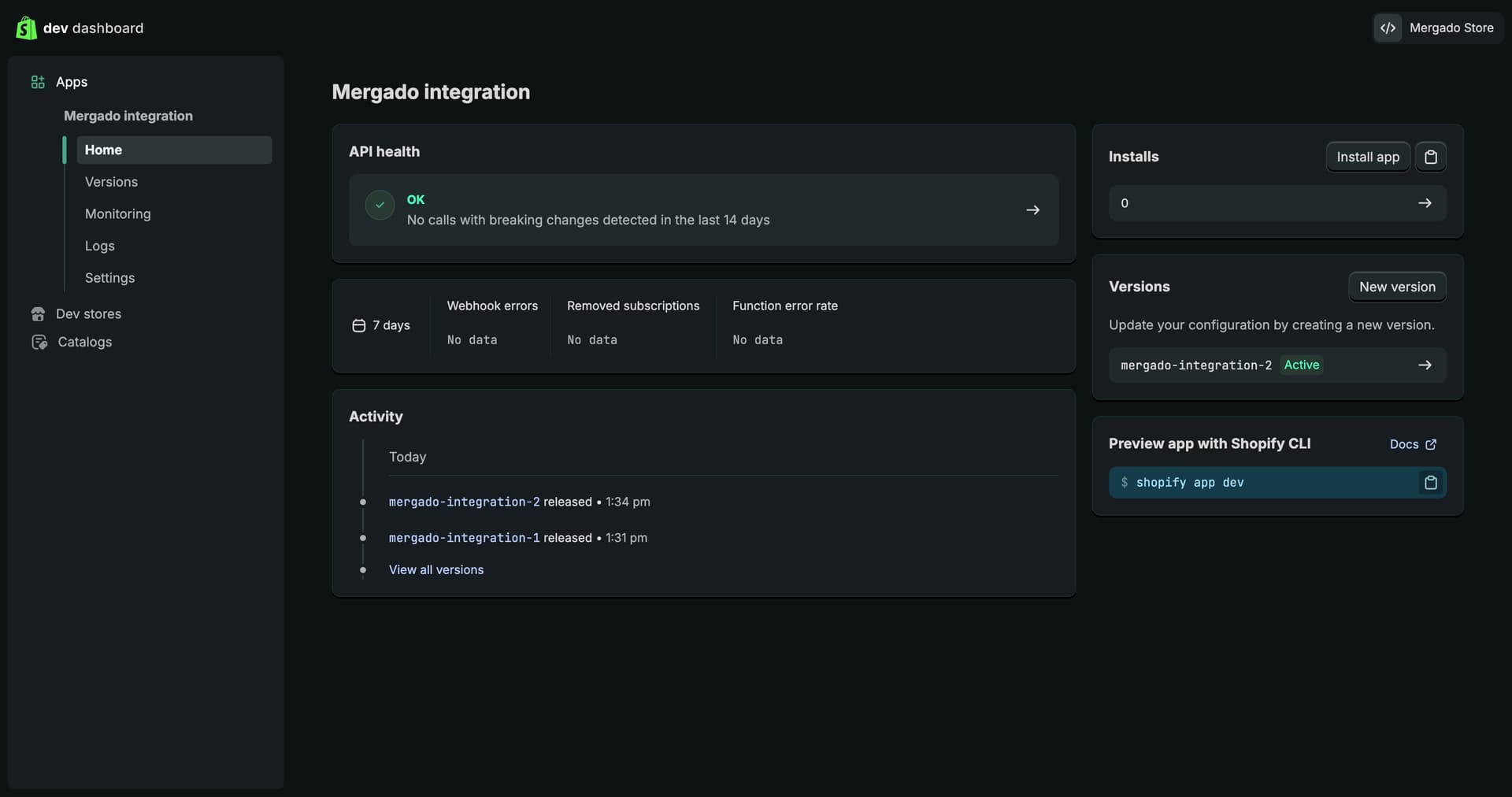
Task: Open installs count arrow
Action: click(1424, 203)
